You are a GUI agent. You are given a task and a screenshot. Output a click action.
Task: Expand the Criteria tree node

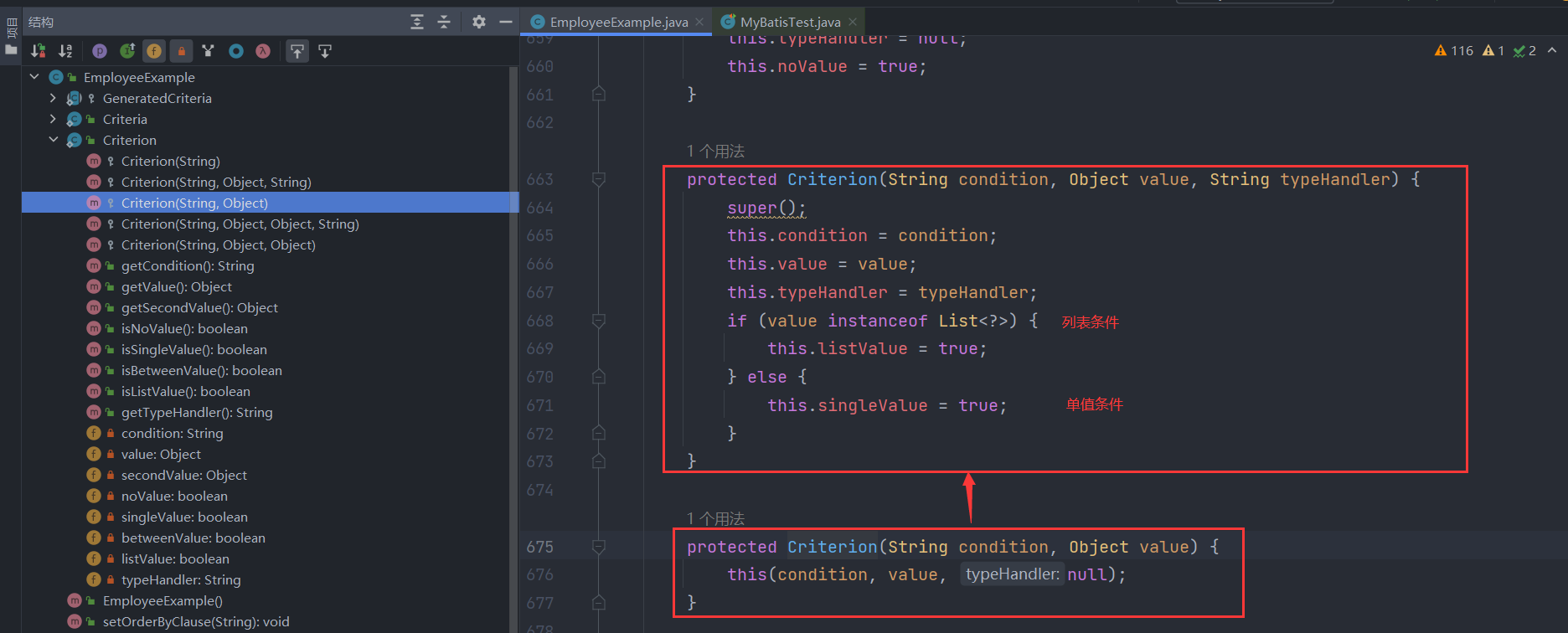(54, 119)
